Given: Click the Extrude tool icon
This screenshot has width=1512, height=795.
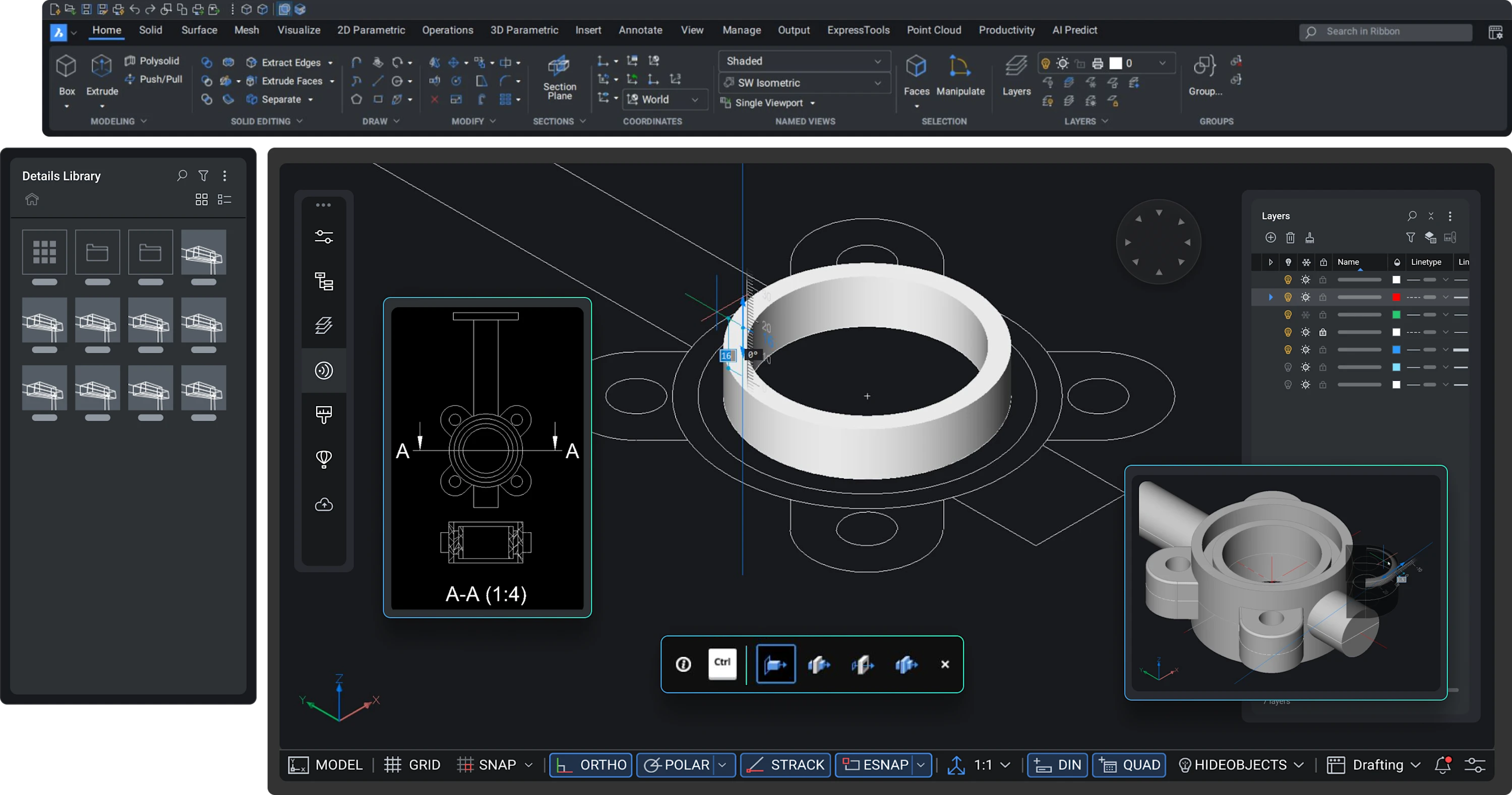Looking at the screenshot, I should [101, 68].
